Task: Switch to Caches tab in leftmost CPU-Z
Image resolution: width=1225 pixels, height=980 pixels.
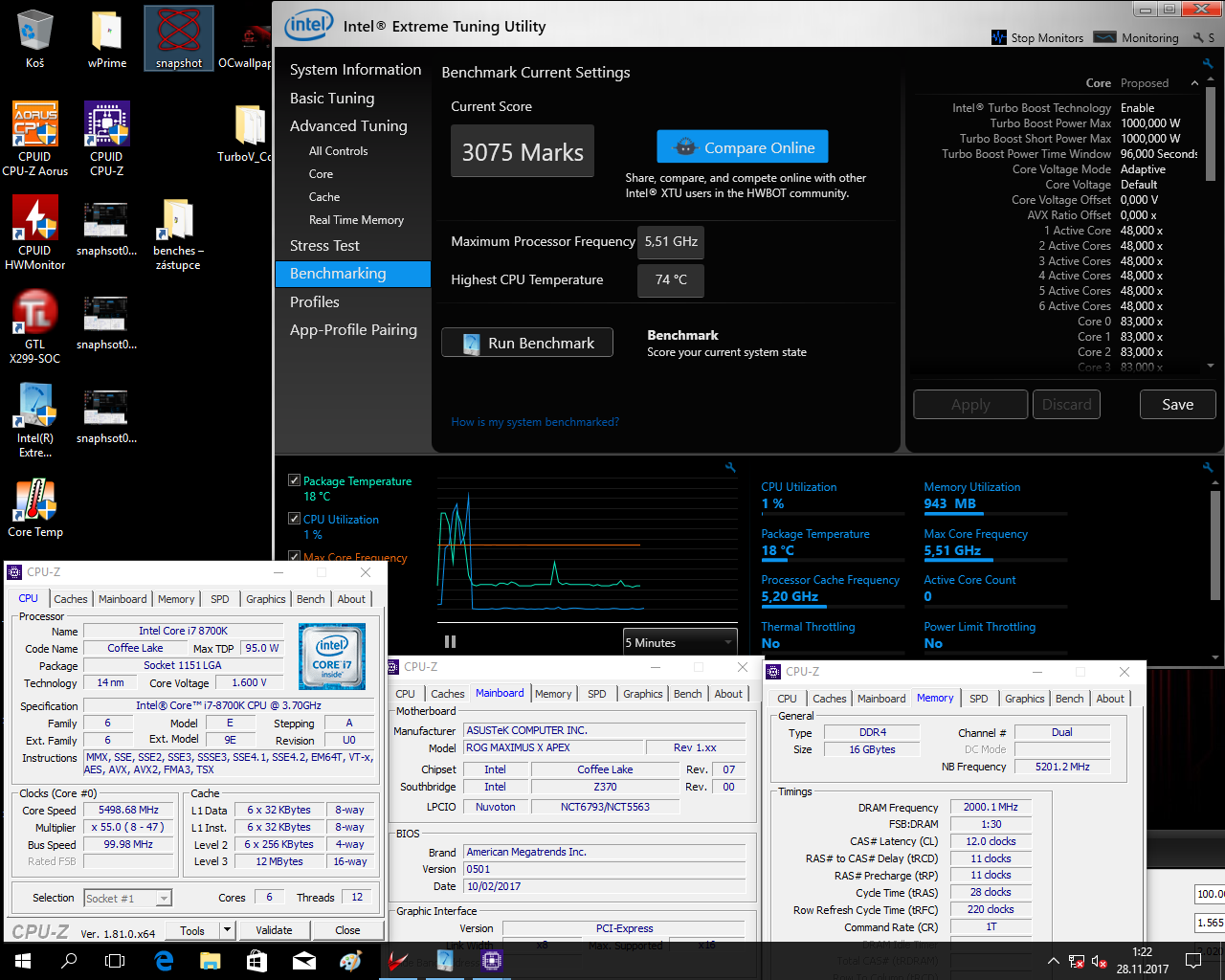Action: (x=71, y=599)
